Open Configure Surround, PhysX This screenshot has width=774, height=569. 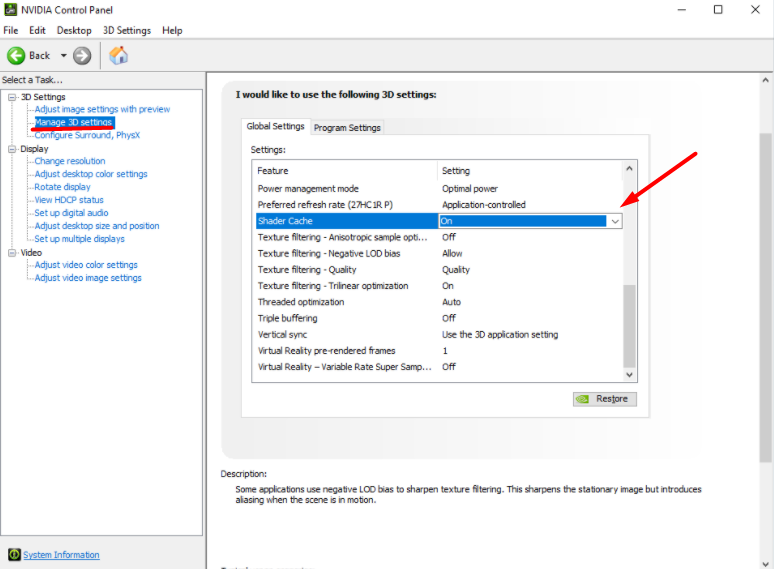87,135
